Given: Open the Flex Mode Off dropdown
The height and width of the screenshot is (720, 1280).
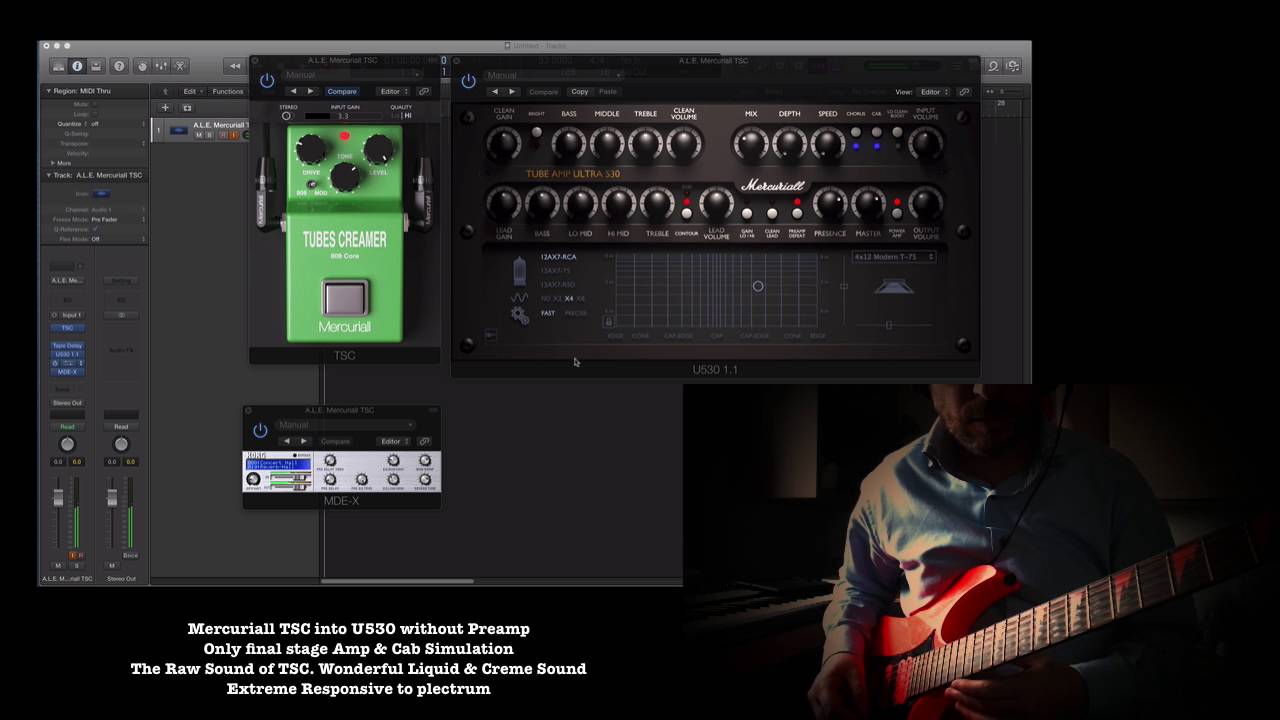Looking at the screenshot, I should (118, 239).
